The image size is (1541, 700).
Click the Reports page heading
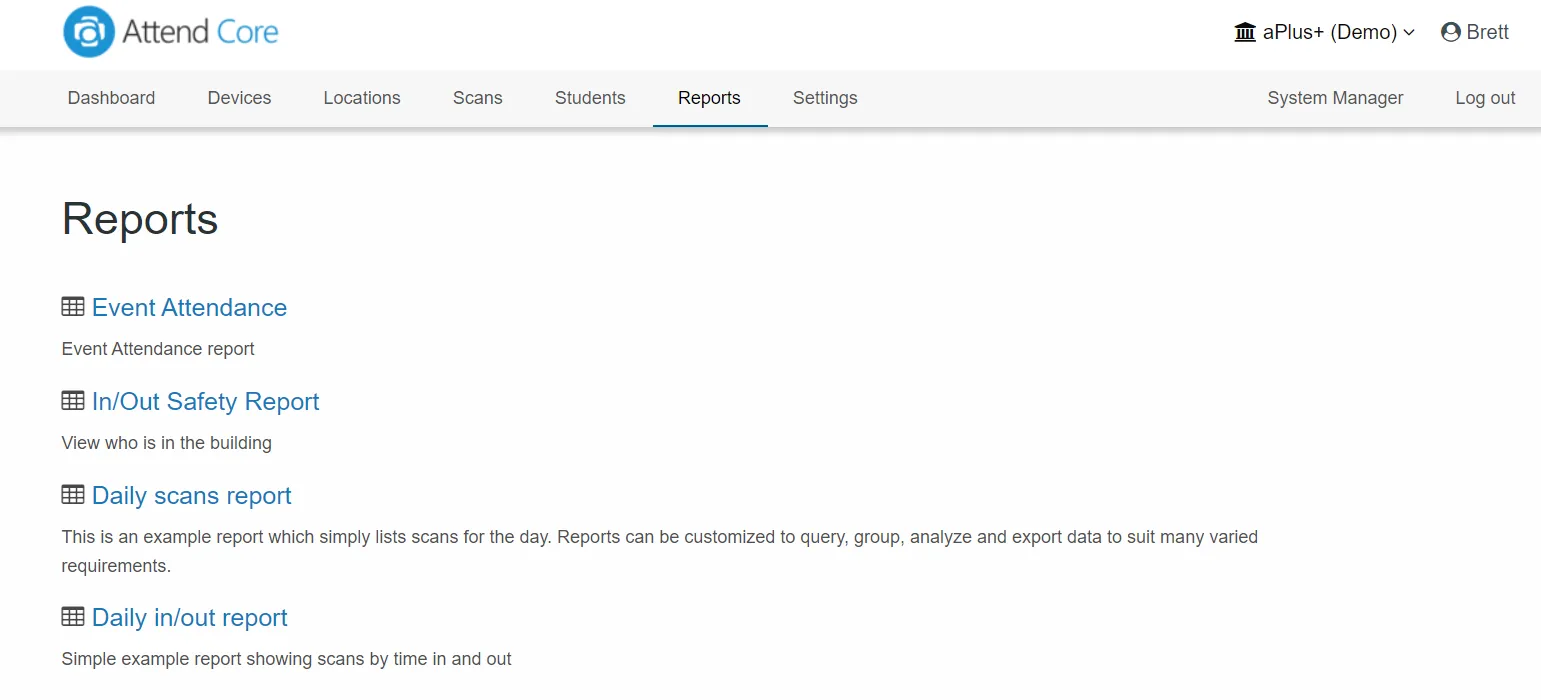point(140,219)
